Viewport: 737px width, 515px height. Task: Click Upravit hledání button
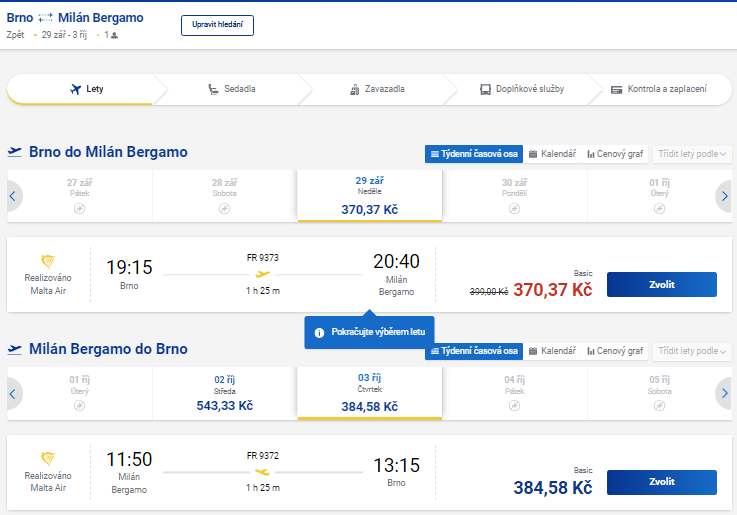[x=217, y=25]
